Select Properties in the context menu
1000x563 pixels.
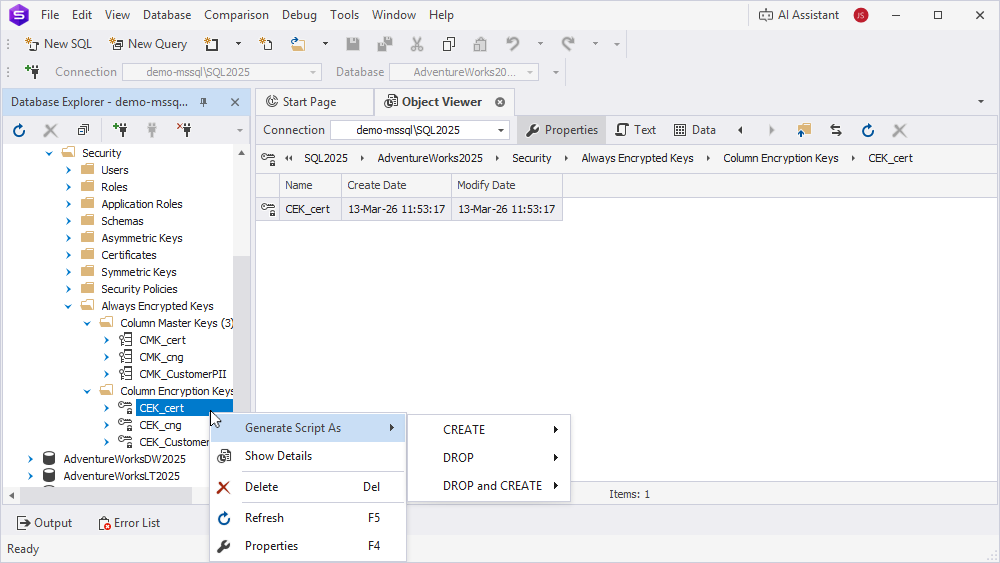308,546
